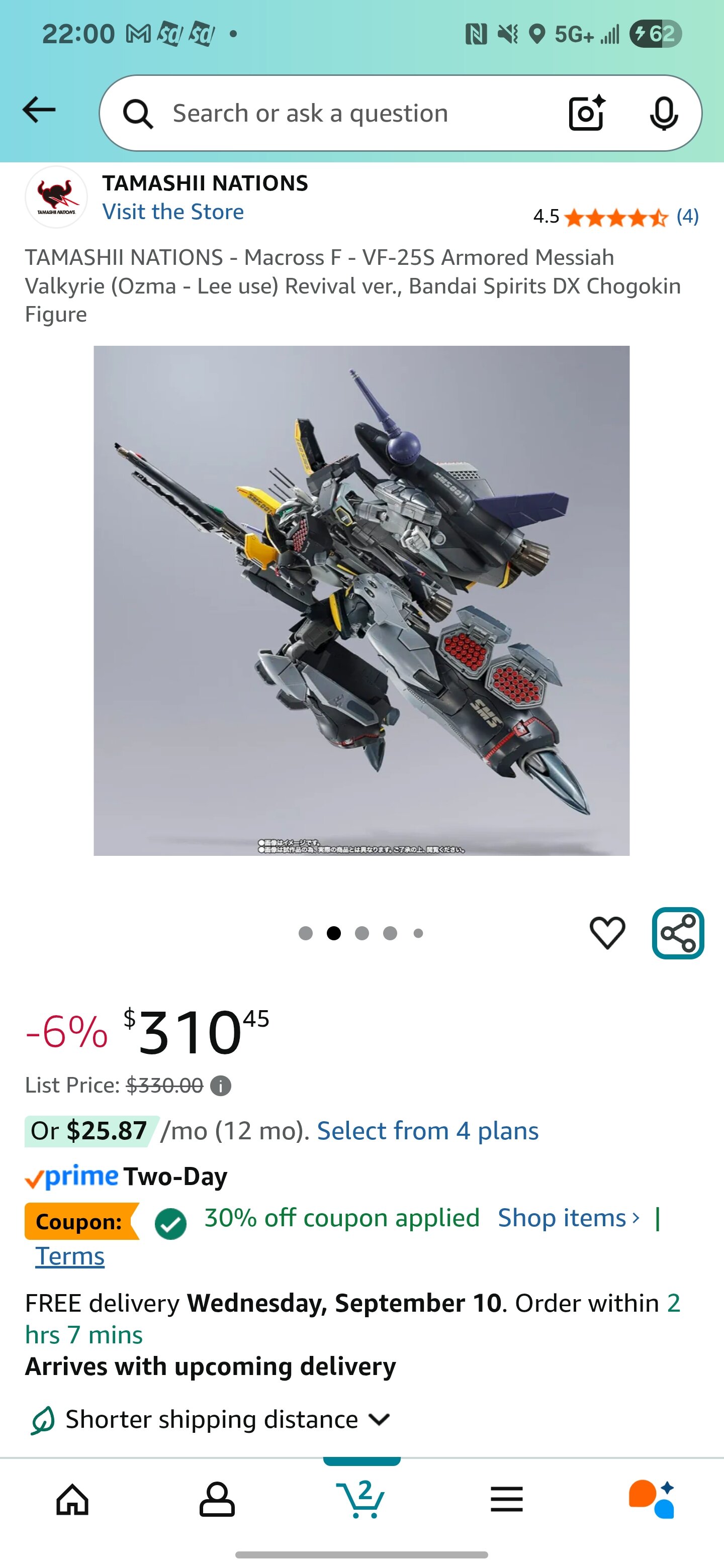The image size is (724, 1568).
Task: Select the third image carousel dot
Action: tap(361, 933)
